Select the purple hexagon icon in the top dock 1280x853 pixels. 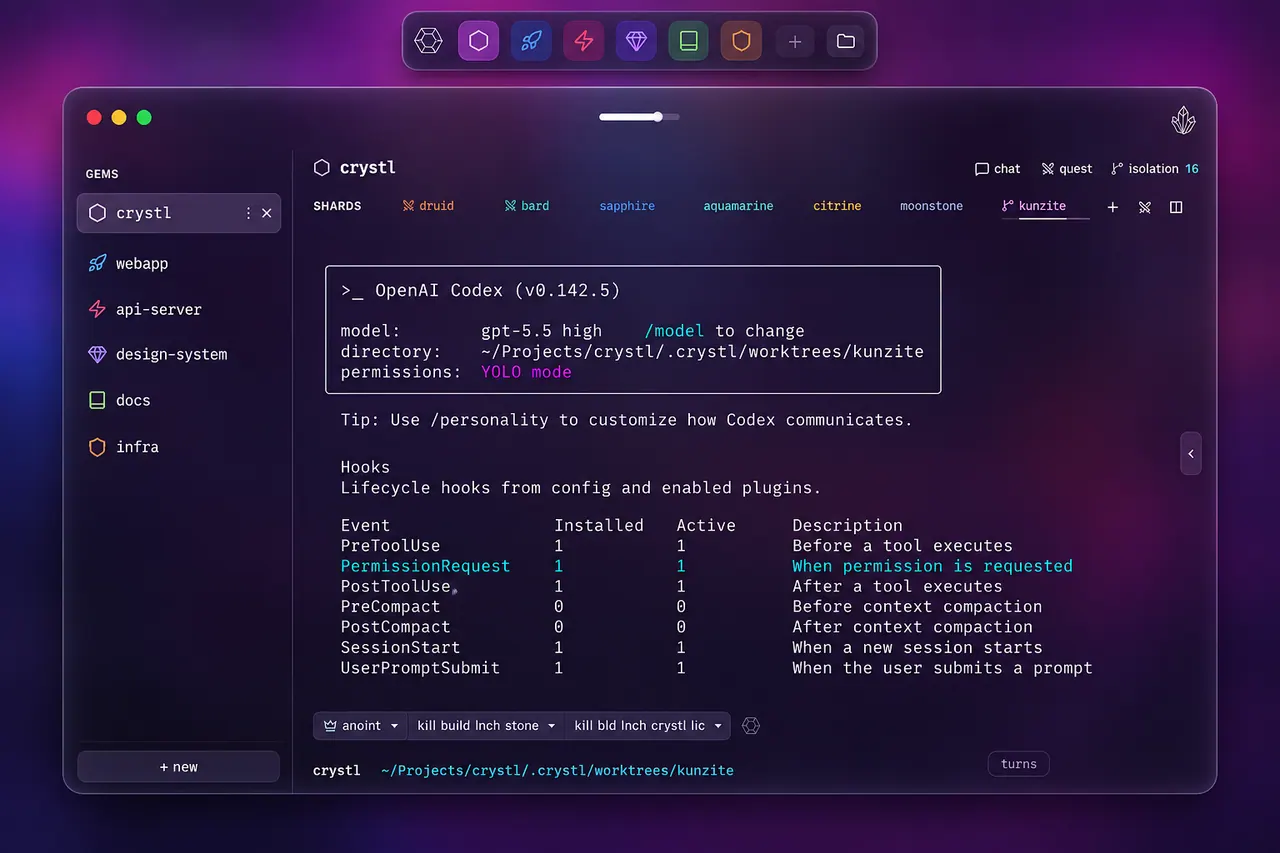[479, 41]
